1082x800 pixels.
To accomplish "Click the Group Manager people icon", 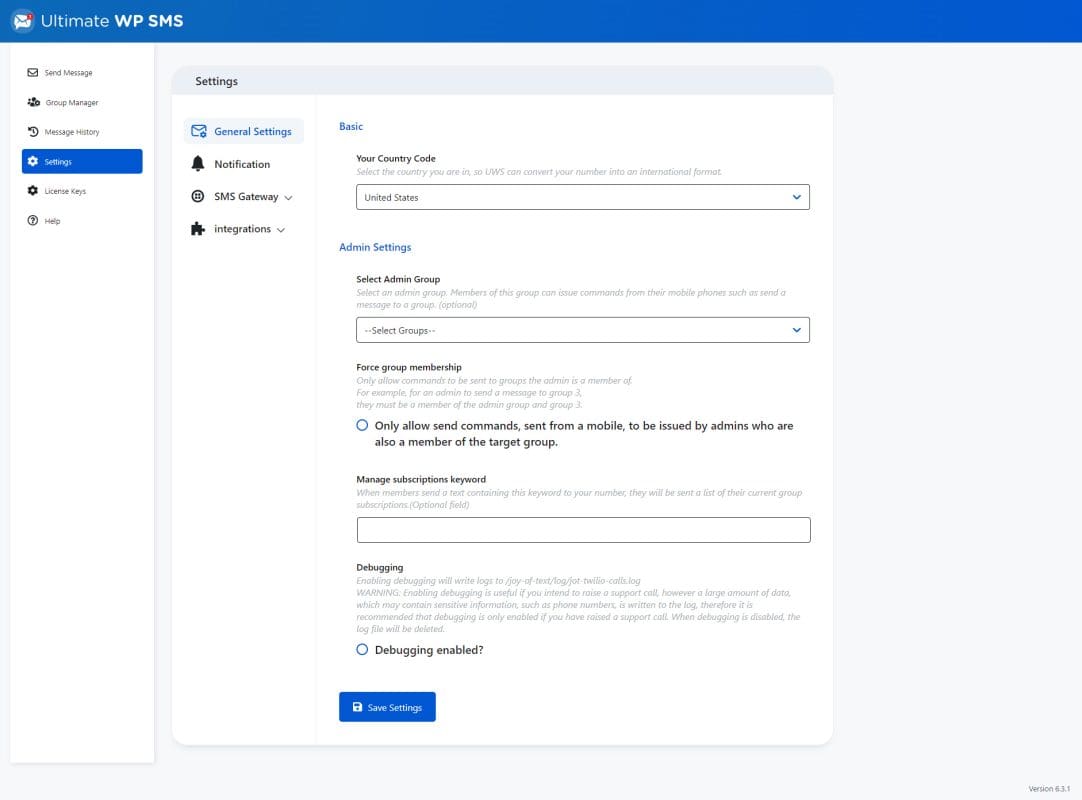I will tap(33, 102).
